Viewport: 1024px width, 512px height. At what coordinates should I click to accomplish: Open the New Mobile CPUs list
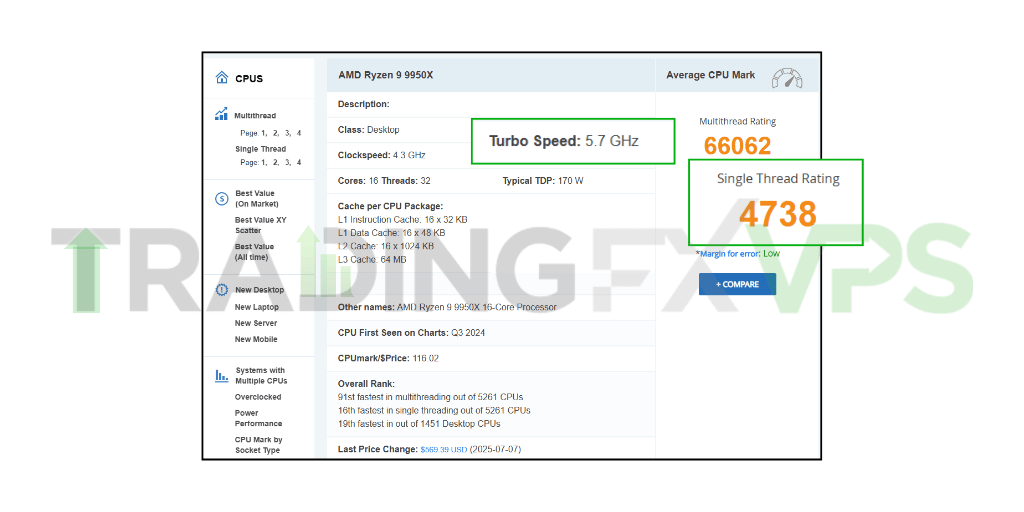pyautogui.click(x=256, y=340)
